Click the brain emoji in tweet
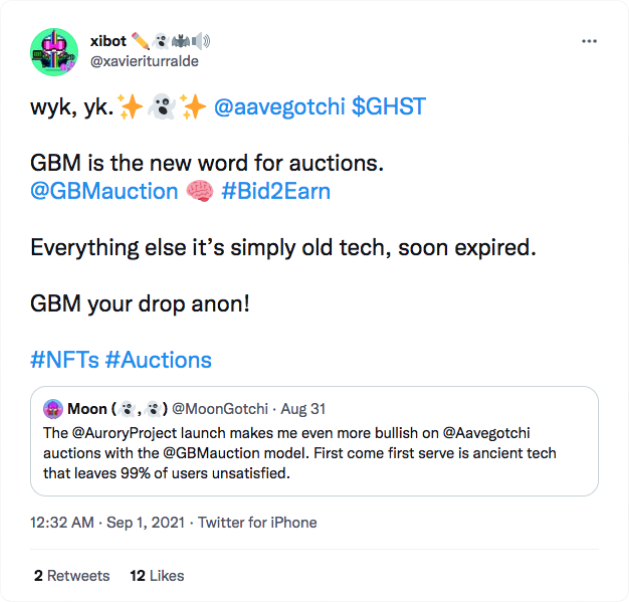 [198, 190]
